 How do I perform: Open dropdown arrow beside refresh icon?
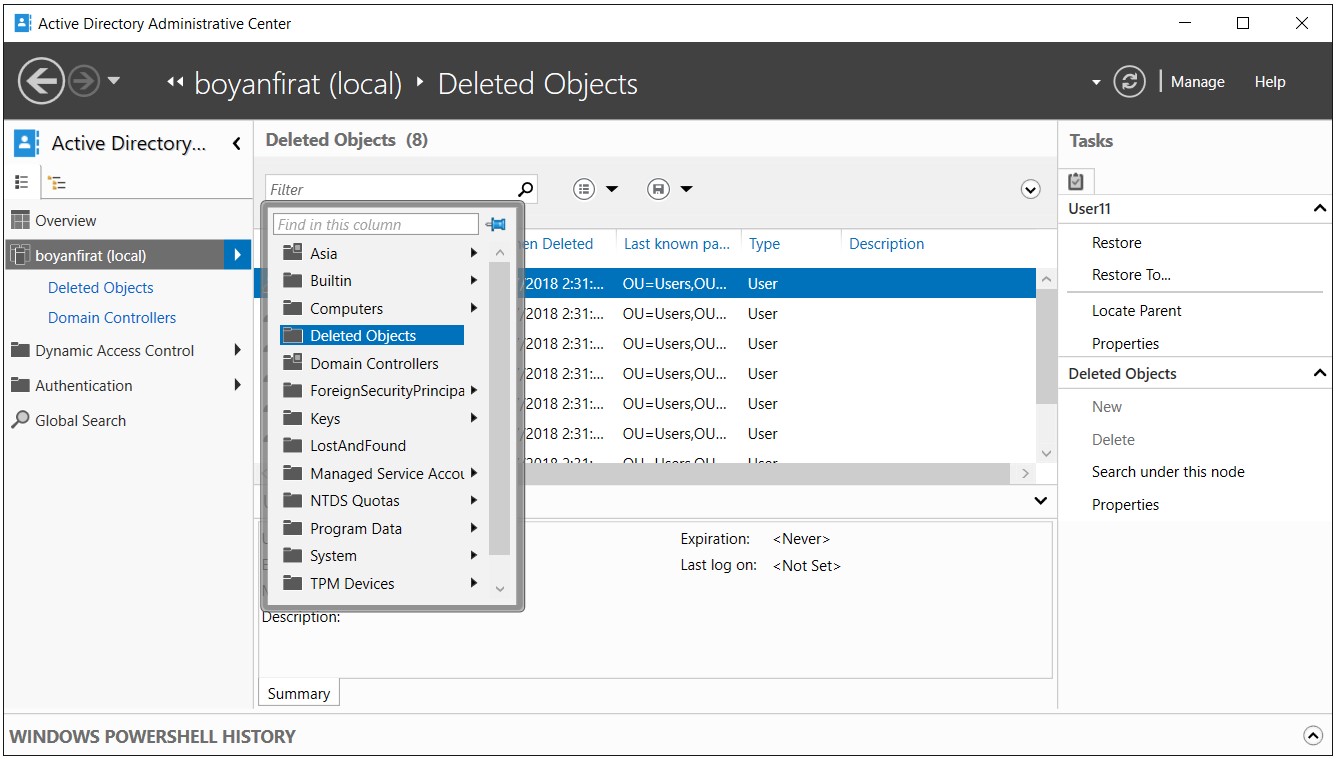pos(1096,83)
